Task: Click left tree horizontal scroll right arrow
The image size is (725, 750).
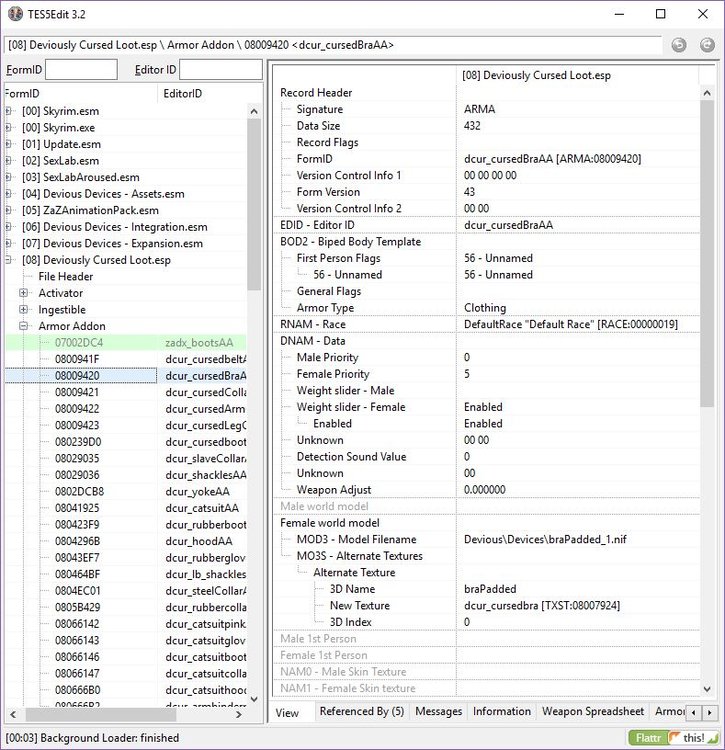Action: pyautogui.click(x=239, y=715)
